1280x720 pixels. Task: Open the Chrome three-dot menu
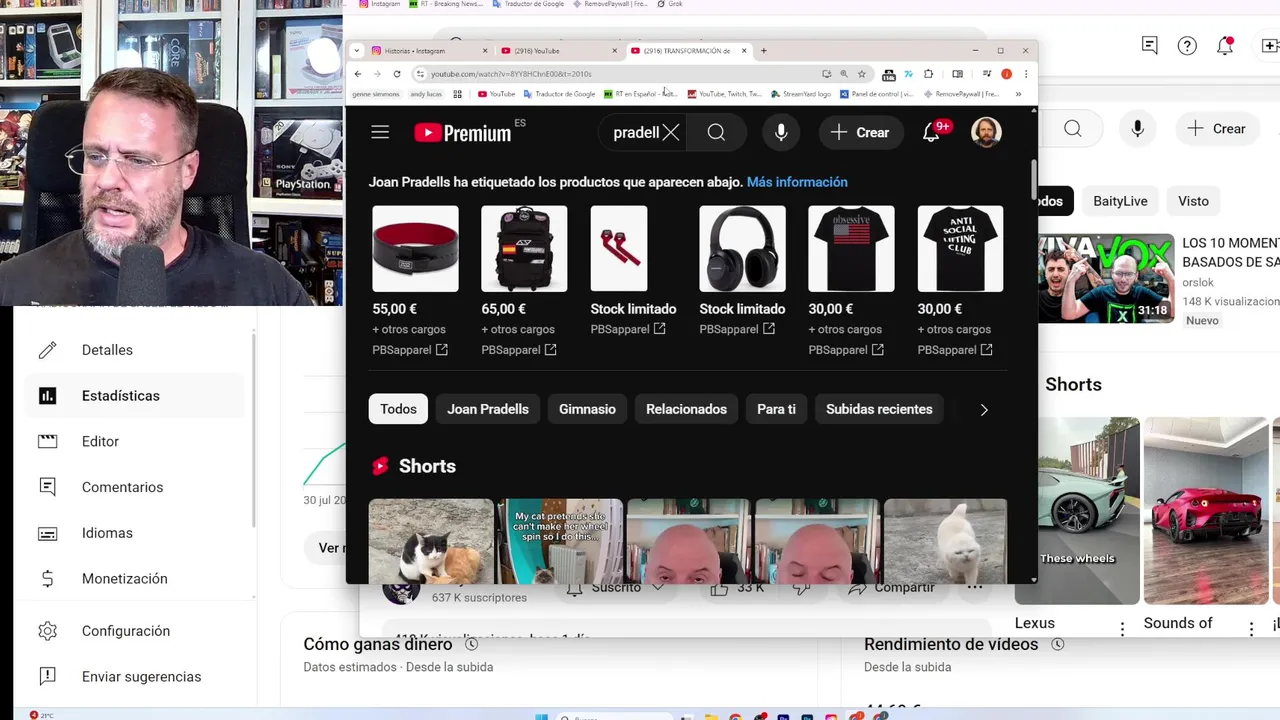(1025, 74)
